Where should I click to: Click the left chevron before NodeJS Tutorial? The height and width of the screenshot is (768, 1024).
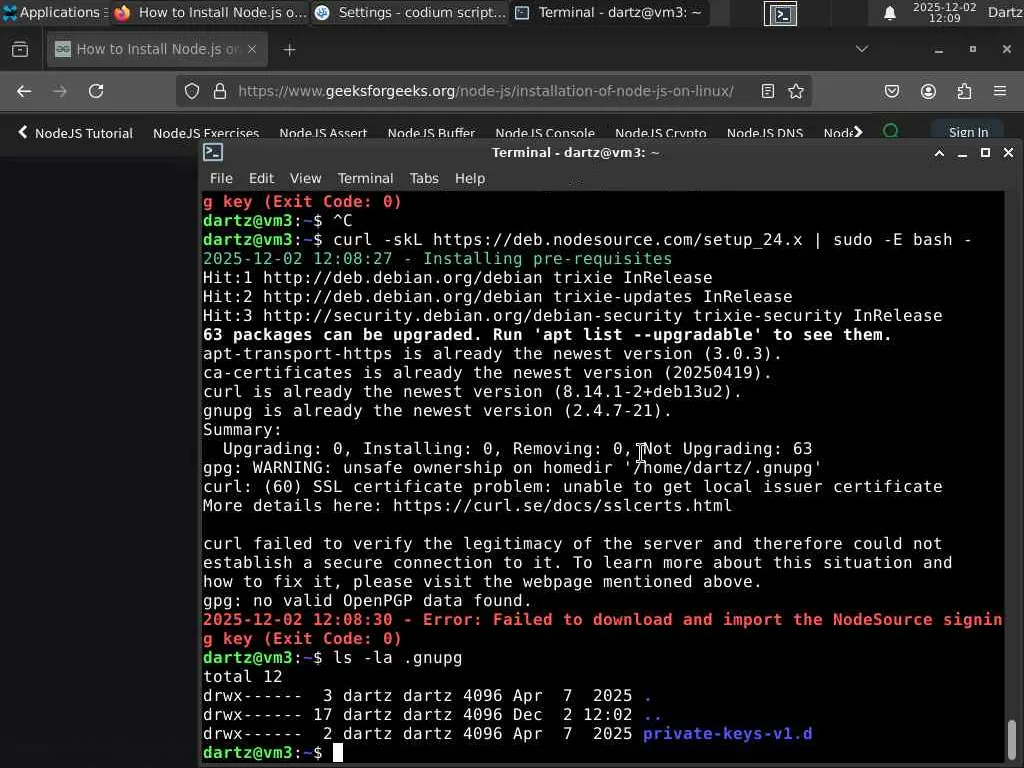(22, 132)
